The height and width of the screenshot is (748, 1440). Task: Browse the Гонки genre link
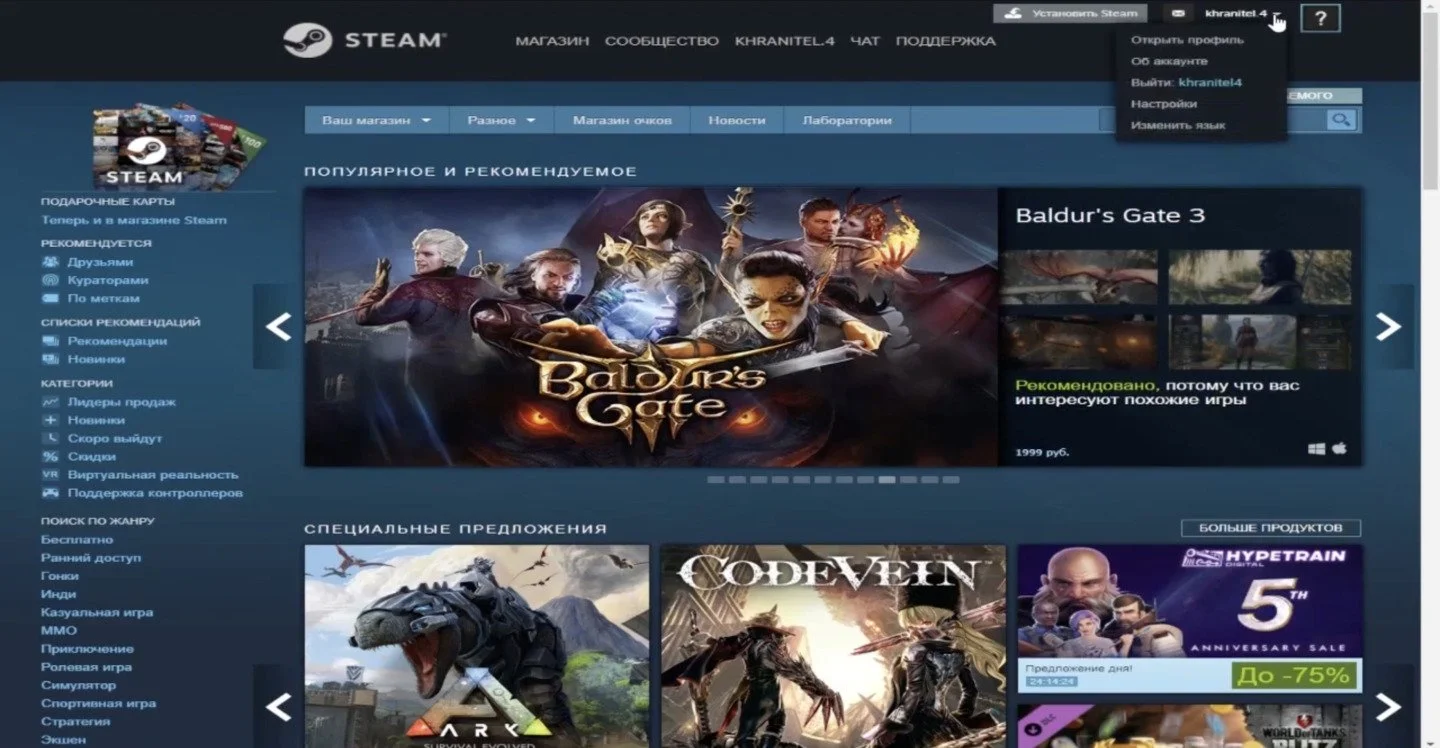pos(61,575)
